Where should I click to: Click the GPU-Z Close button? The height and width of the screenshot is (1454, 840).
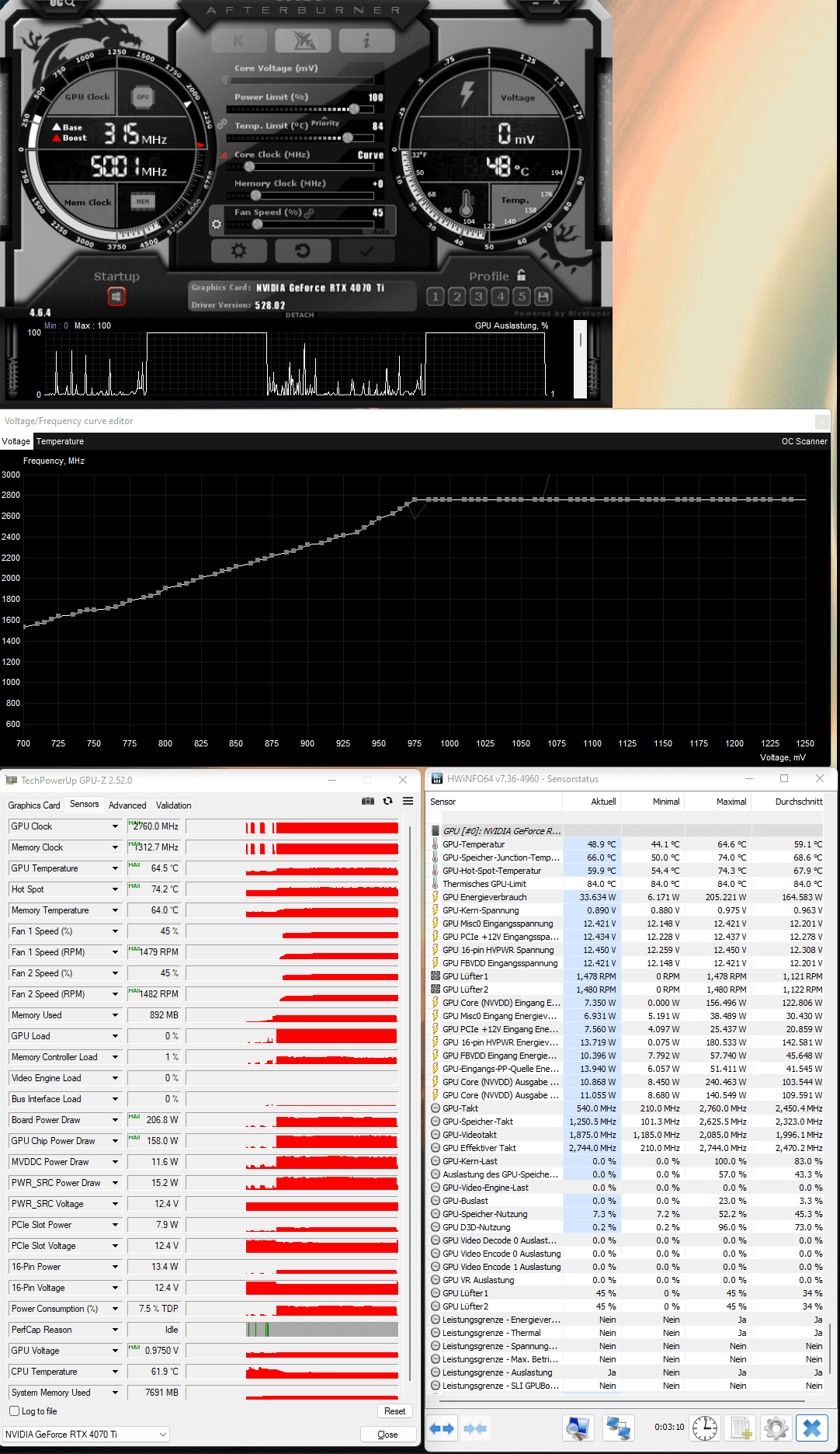[387, 1435]
